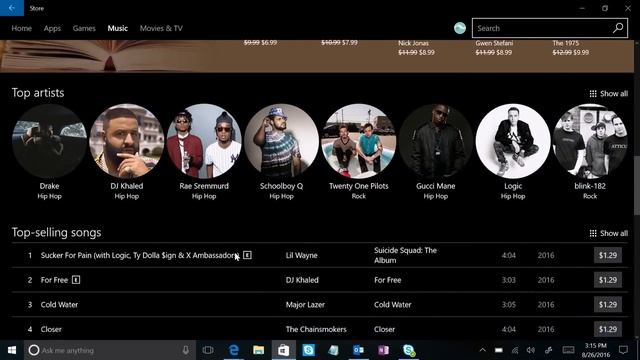
Task: Open DJ Khaled artist photo
Action: (127, 141)
